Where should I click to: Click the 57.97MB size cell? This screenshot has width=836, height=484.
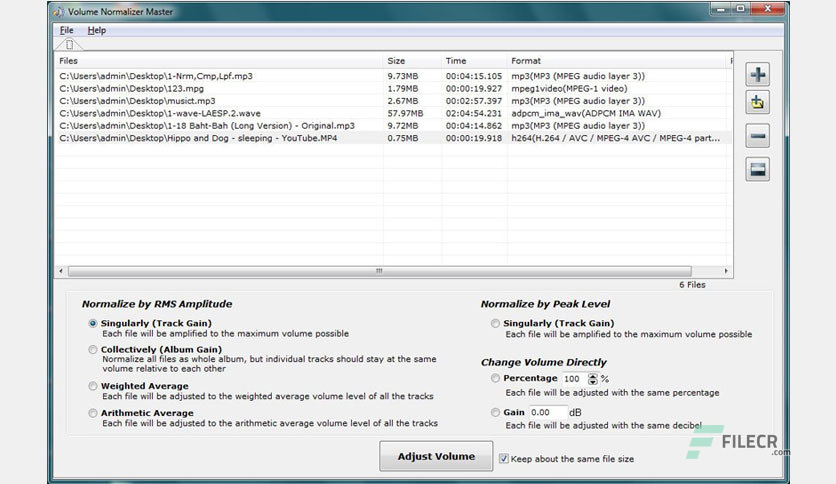405,113
